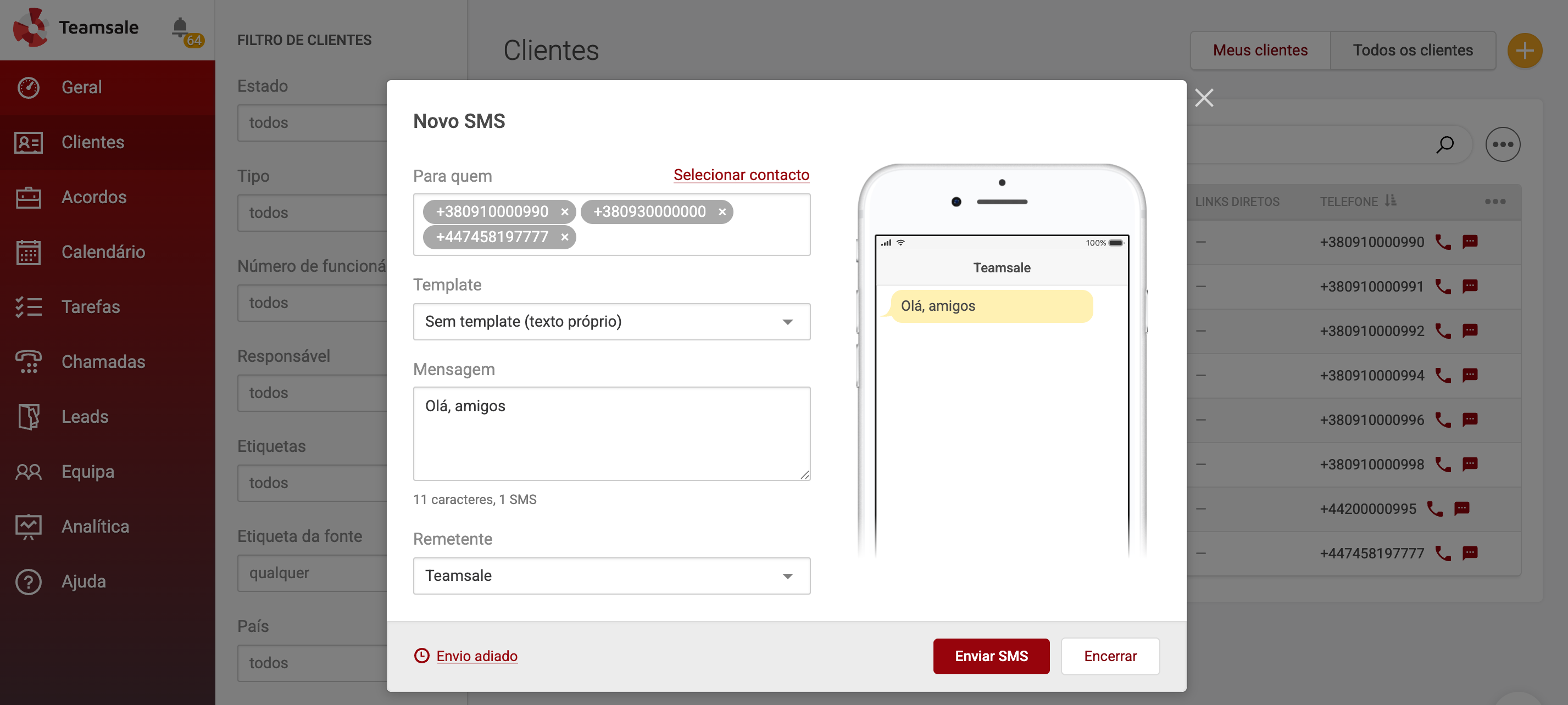This screenshot has height=705, width=1568.
Task: Add a new client with the plus button
Action: pos(1524,50)
